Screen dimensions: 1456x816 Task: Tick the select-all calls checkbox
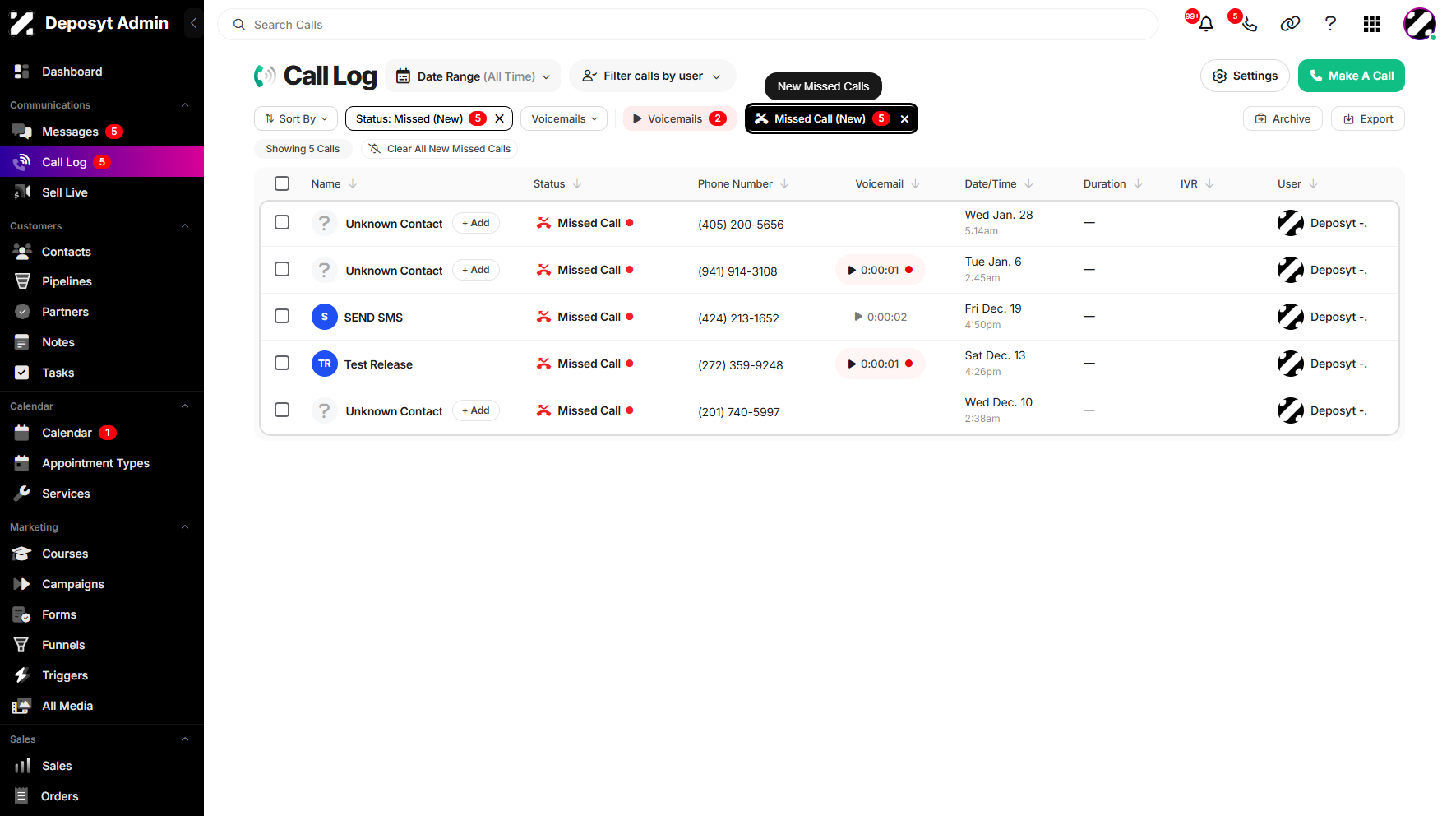pyautogui.click(x=282, y=183)
